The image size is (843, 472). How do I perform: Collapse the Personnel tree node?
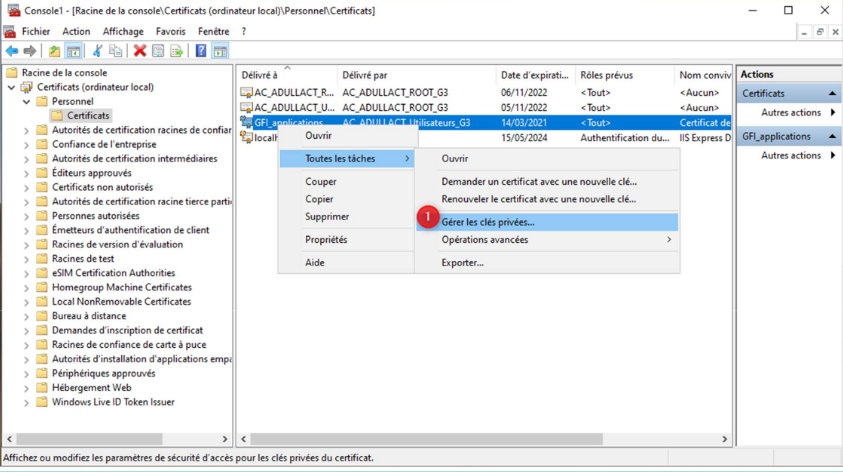(x=27, y=102)
